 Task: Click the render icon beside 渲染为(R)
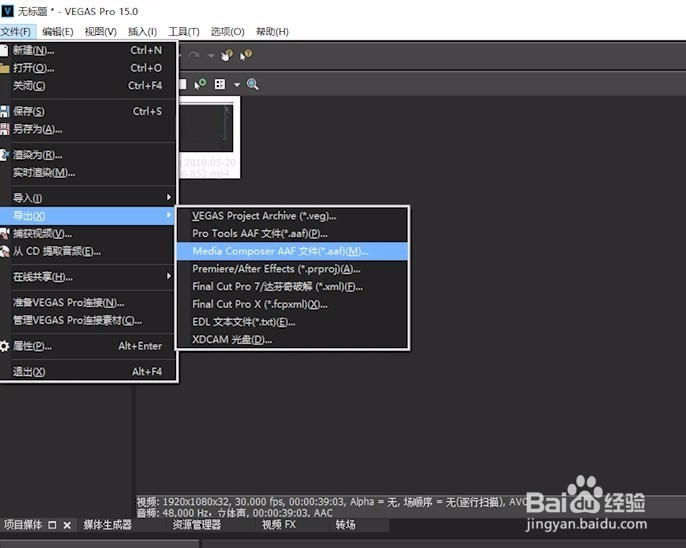click(x=4, y=155)
